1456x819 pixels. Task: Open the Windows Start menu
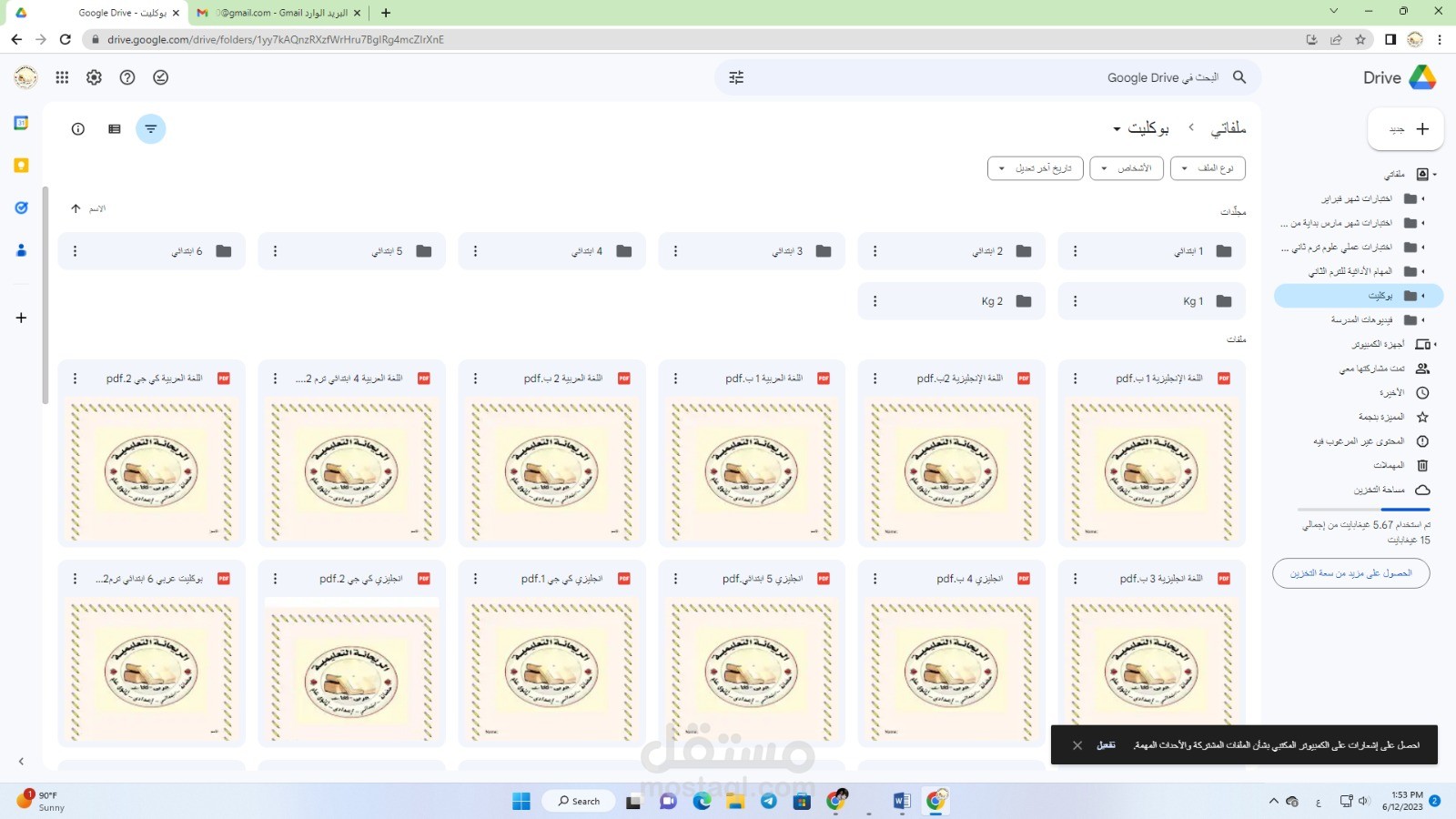(521, 801)
